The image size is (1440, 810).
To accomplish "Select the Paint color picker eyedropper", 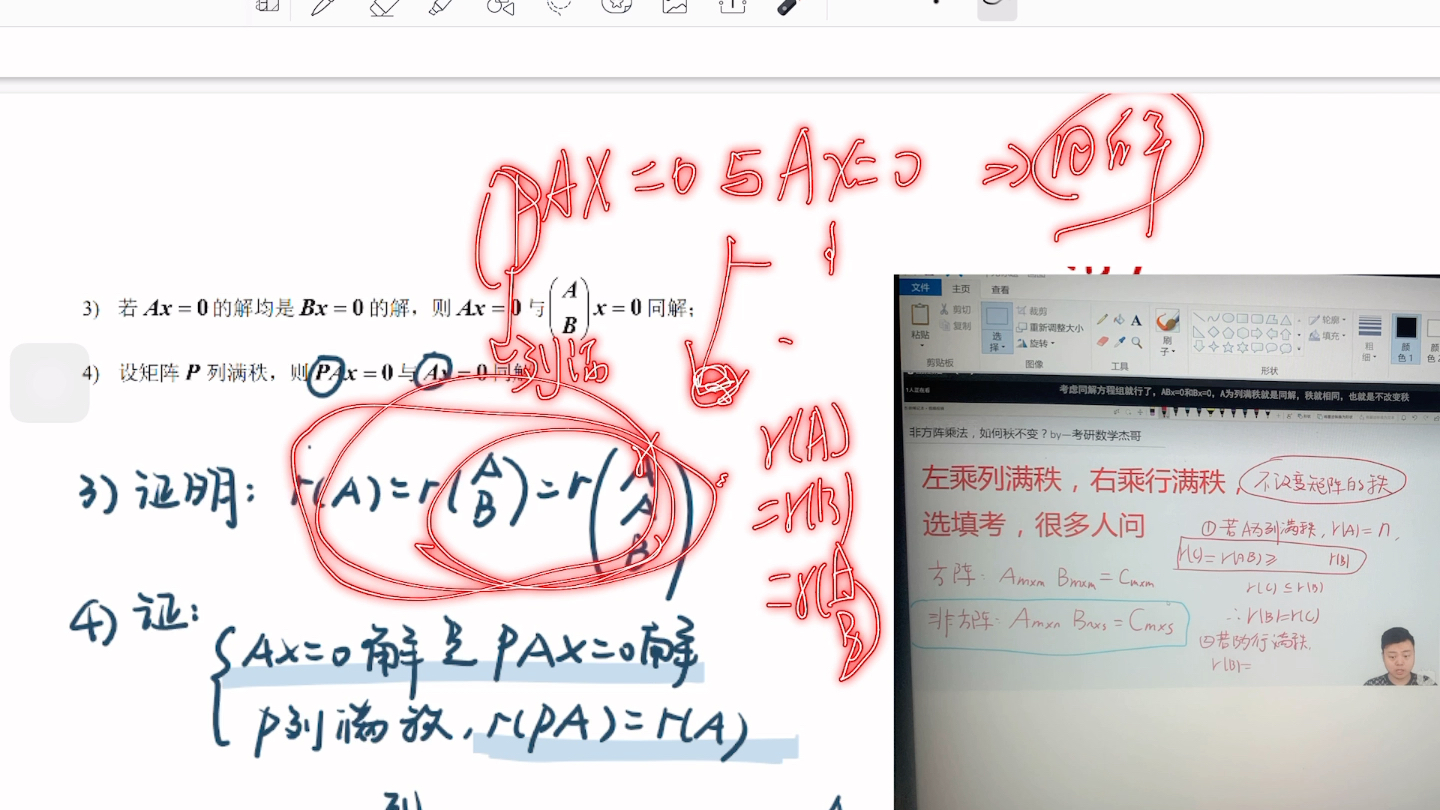I will coord(1120,342).
